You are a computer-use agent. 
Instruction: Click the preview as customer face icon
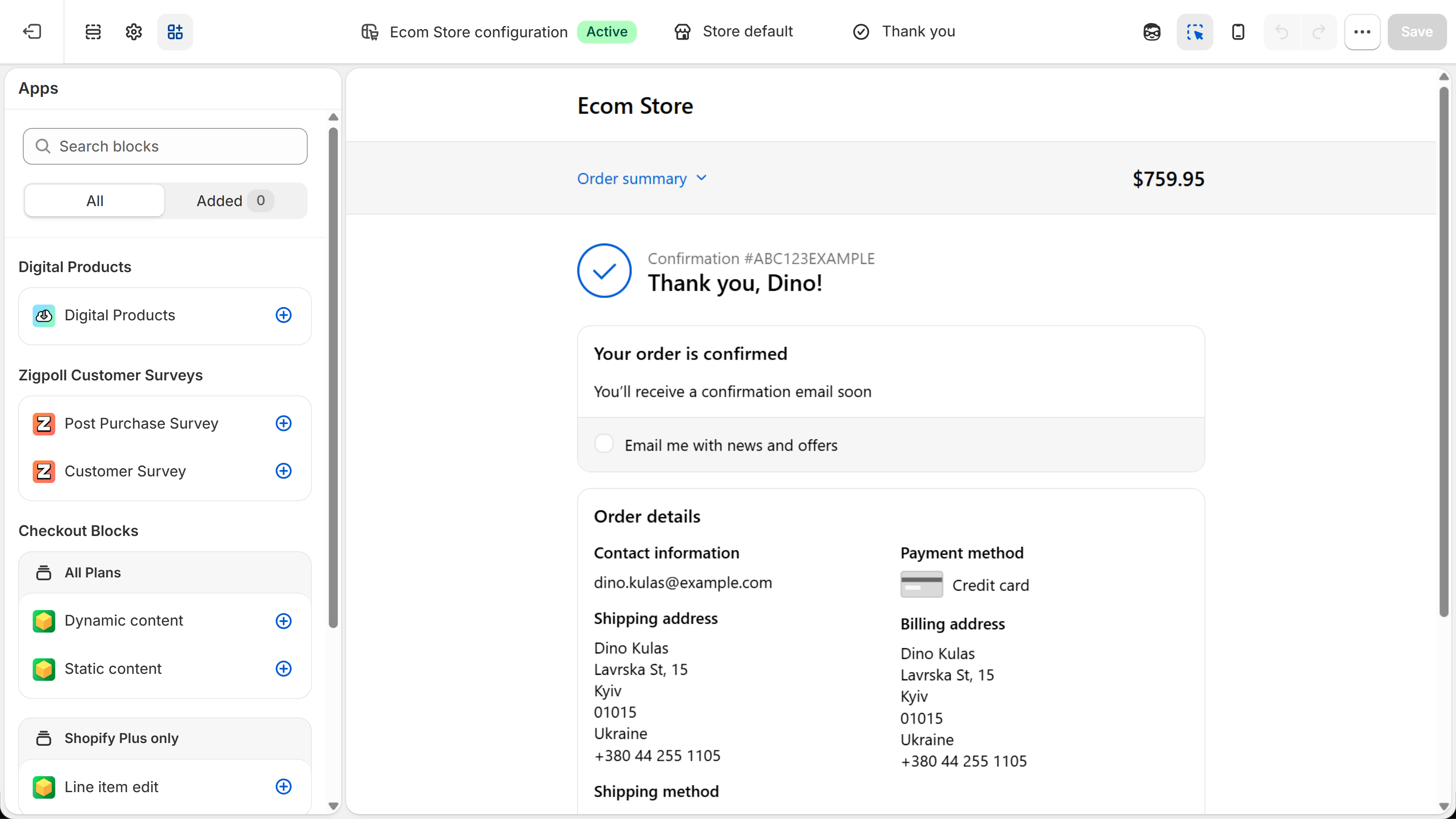[x=1152, y=32]
